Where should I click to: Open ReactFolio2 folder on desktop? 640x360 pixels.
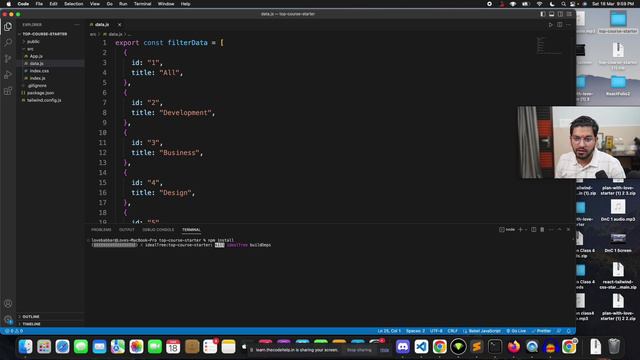[x=618, y=86]
